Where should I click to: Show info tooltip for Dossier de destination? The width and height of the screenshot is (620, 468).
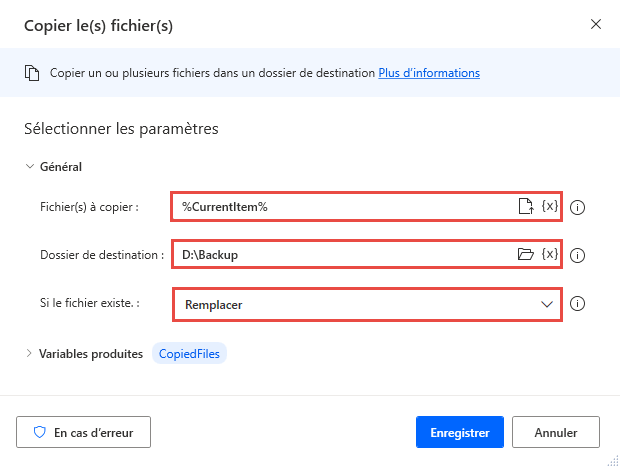click(577, 255)
